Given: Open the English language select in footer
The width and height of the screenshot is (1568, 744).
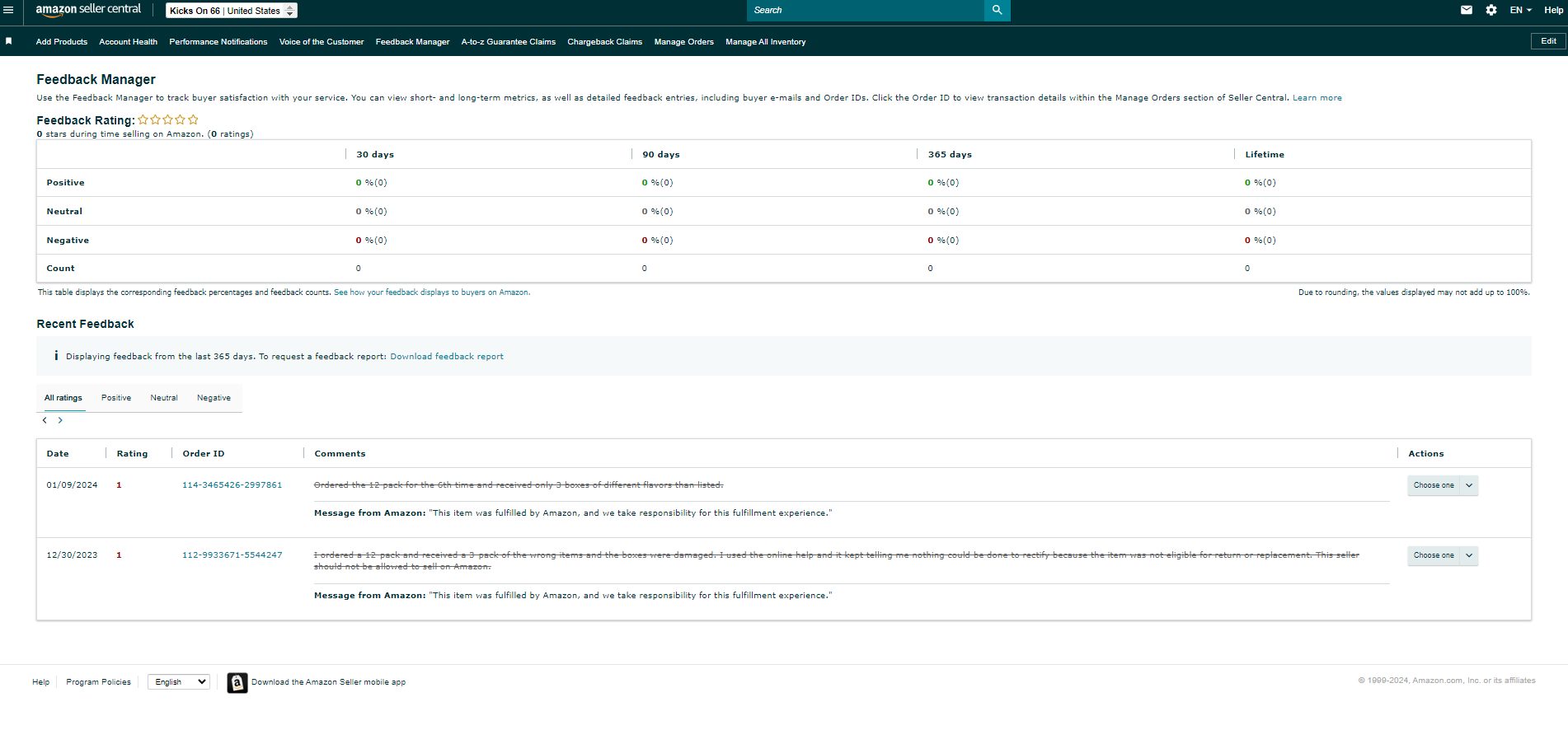Looking at the screenshot, I should [x=179, y=682].
